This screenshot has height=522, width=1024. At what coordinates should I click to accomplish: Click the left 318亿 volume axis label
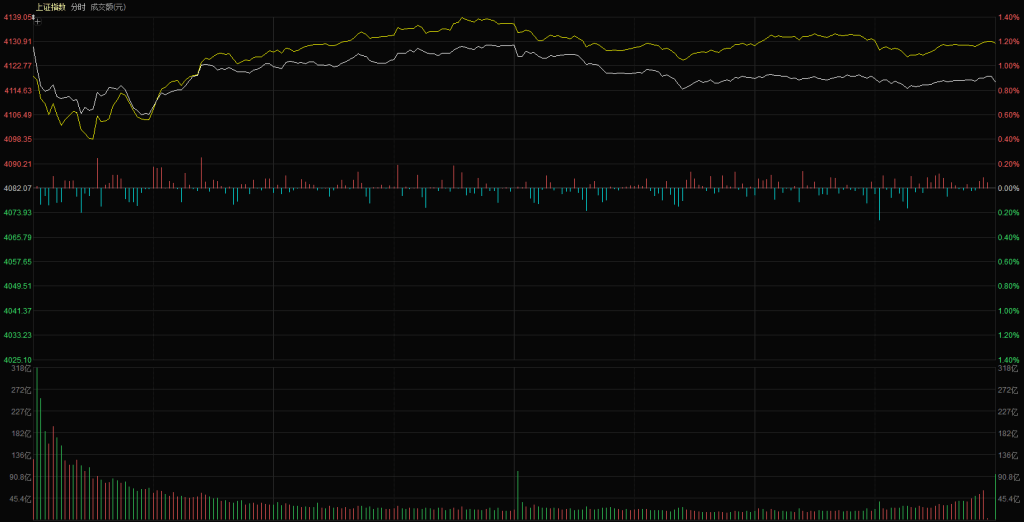coord(18,369)
